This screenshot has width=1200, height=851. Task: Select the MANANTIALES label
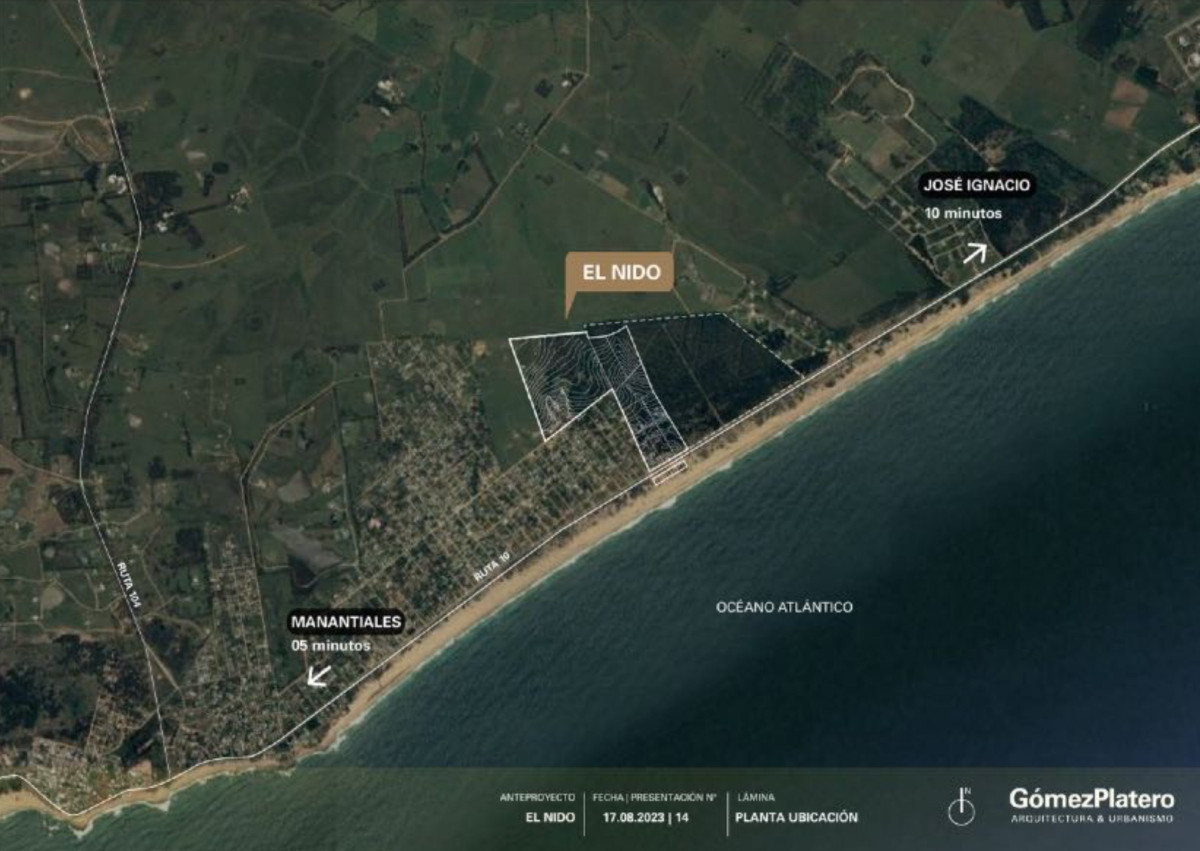[x=347, y=621]
